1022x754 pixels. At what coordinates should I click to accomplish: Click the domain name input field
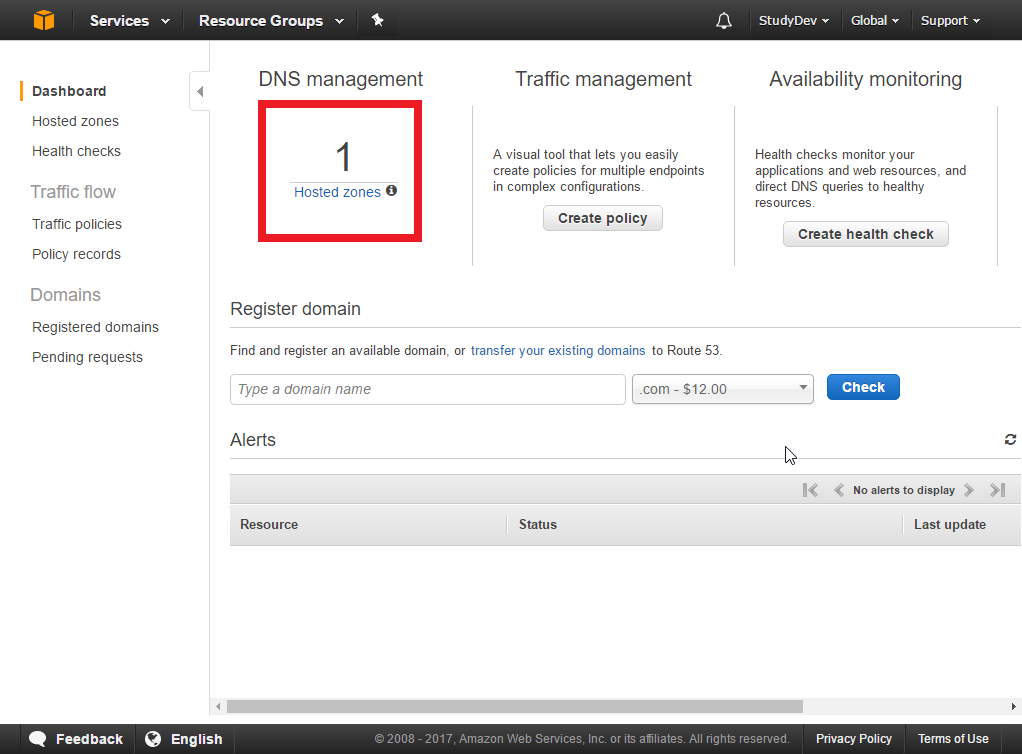427,389
